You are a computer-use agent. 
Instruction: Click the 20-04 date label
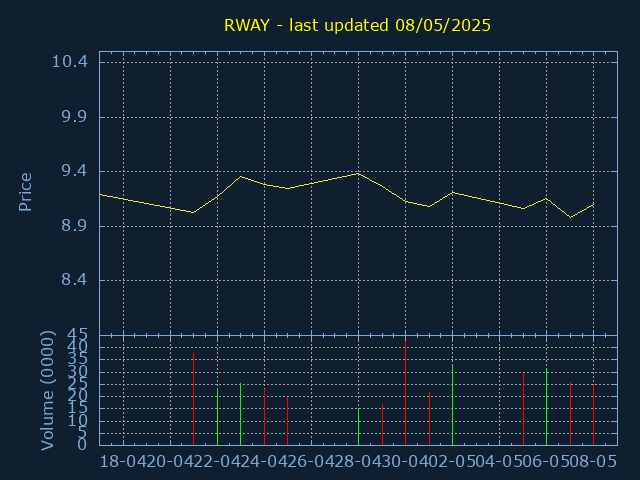pos(170,462)
